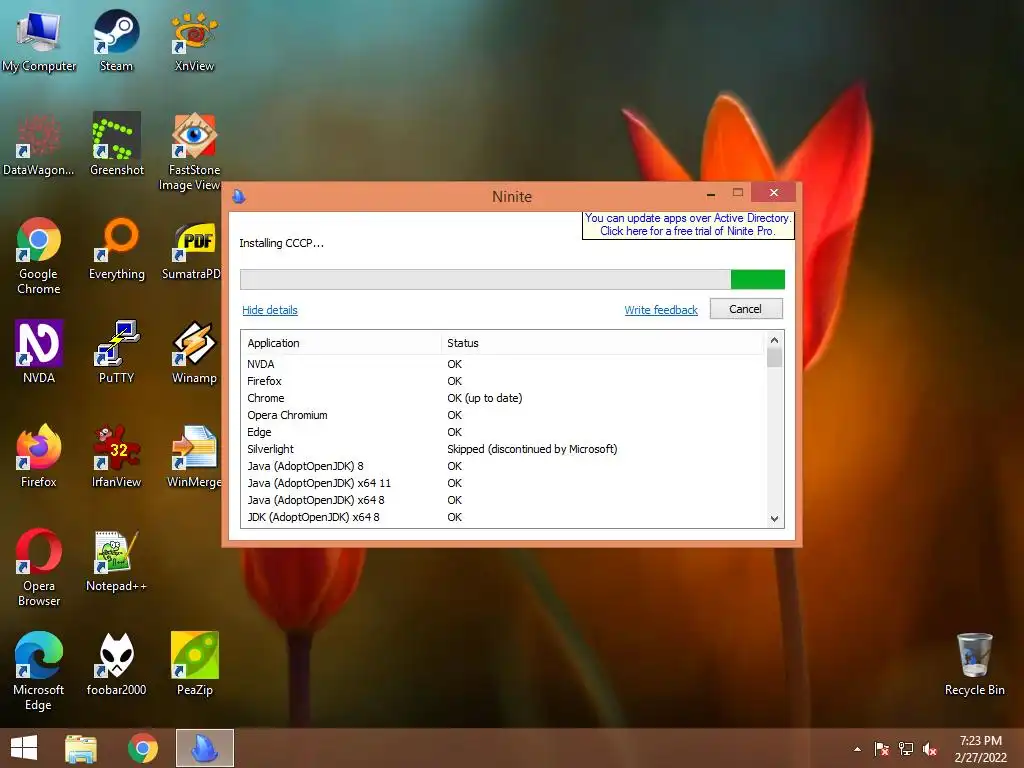Viewport: 1024px width, 768px height.
Task: Open the Write feedback link
Action: 661,310
